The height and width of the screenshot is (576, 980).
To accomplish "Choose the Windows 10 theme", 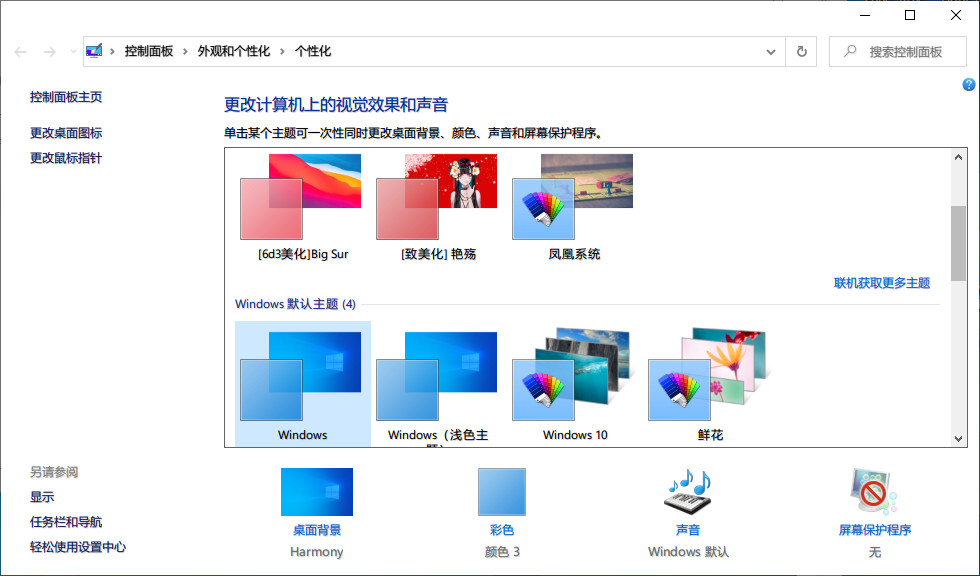I will click(x=574, y=384).
